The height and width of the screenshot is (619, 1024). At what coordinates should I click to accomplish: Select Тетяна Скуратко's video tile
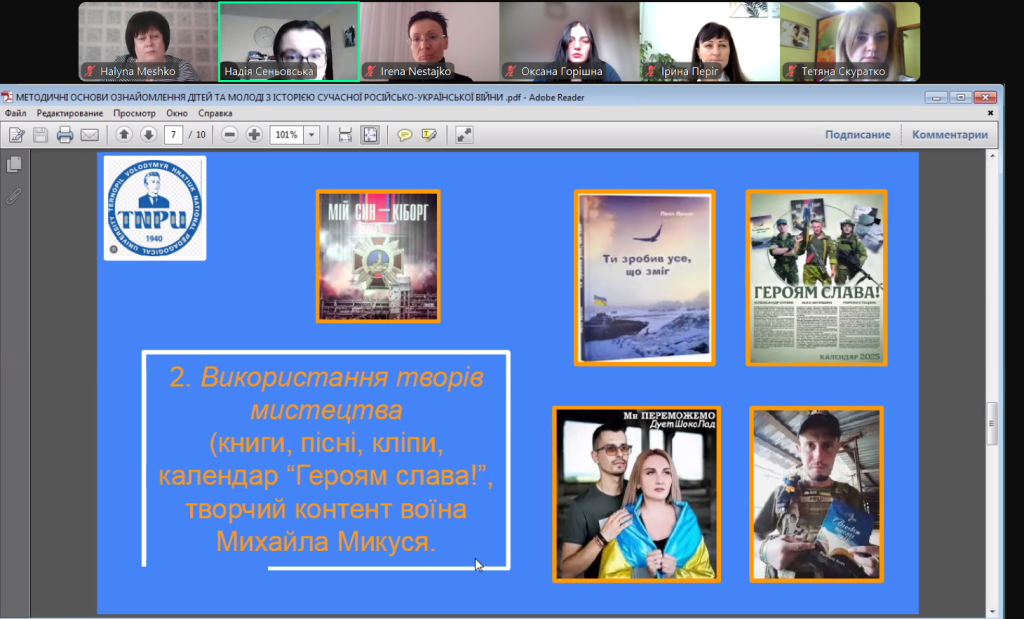pyautogui.click(x=850, y=41)
